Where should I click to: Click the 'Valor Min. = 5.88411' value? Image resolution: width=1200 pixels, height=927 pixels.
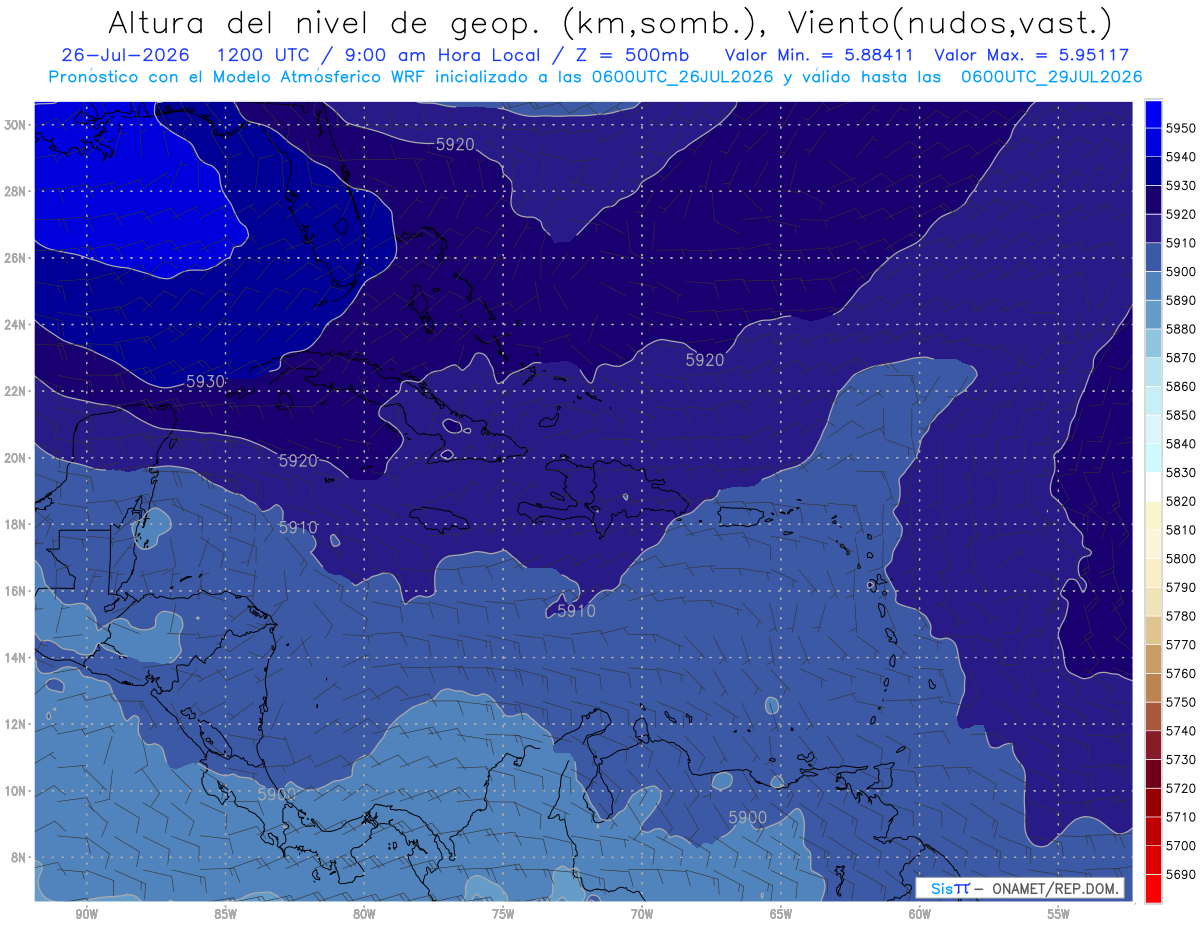click(820, 55)
